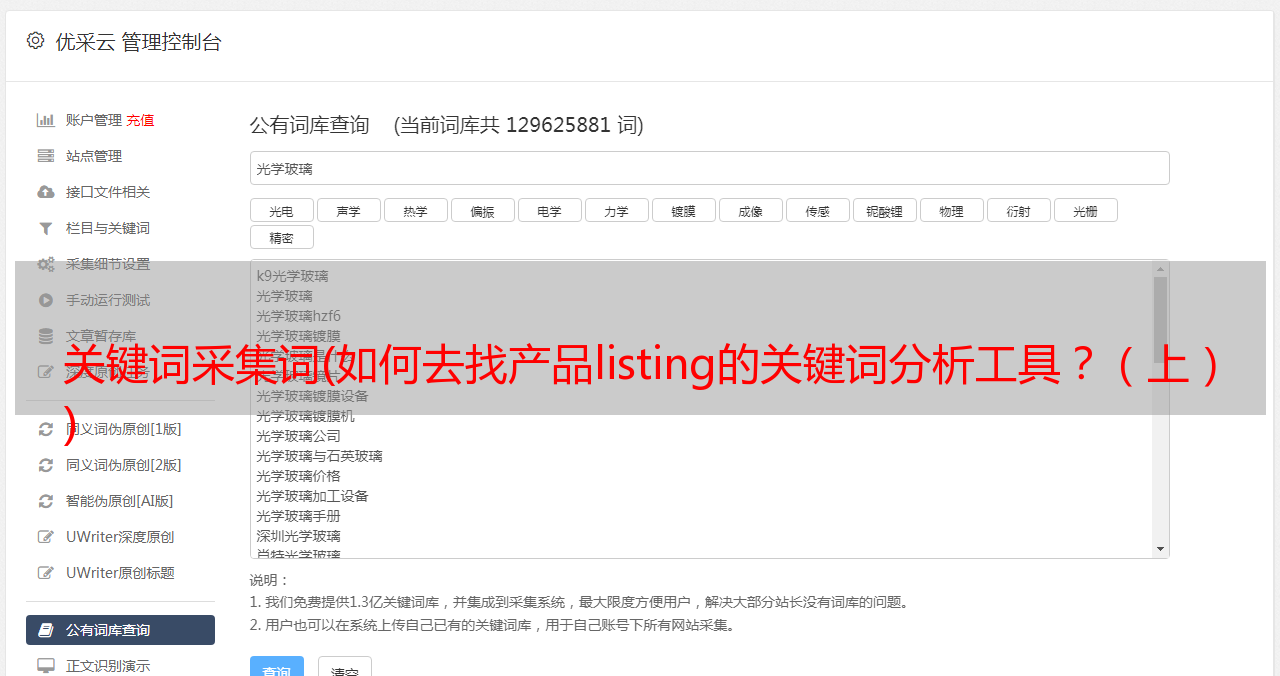
Task: Select the 站点管理 server icon
Action: point(45,156)
